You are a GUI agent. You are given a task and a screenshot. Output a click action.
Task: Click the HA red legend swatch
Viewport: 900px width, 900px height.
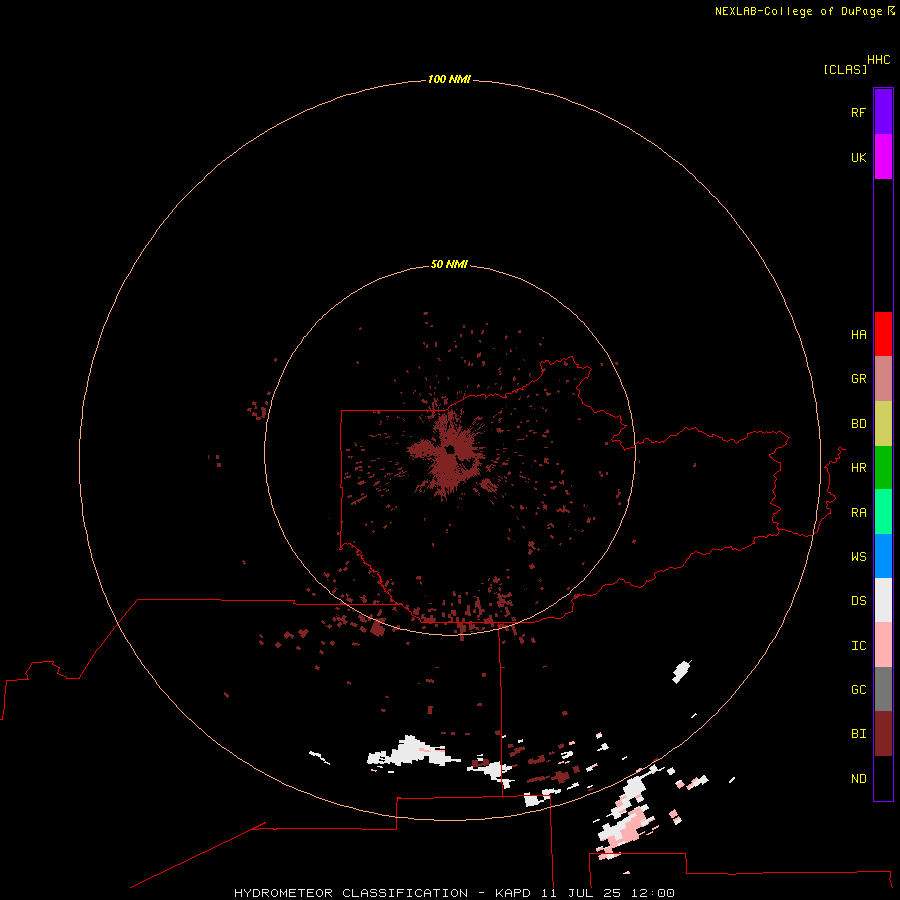coord(883,334)
